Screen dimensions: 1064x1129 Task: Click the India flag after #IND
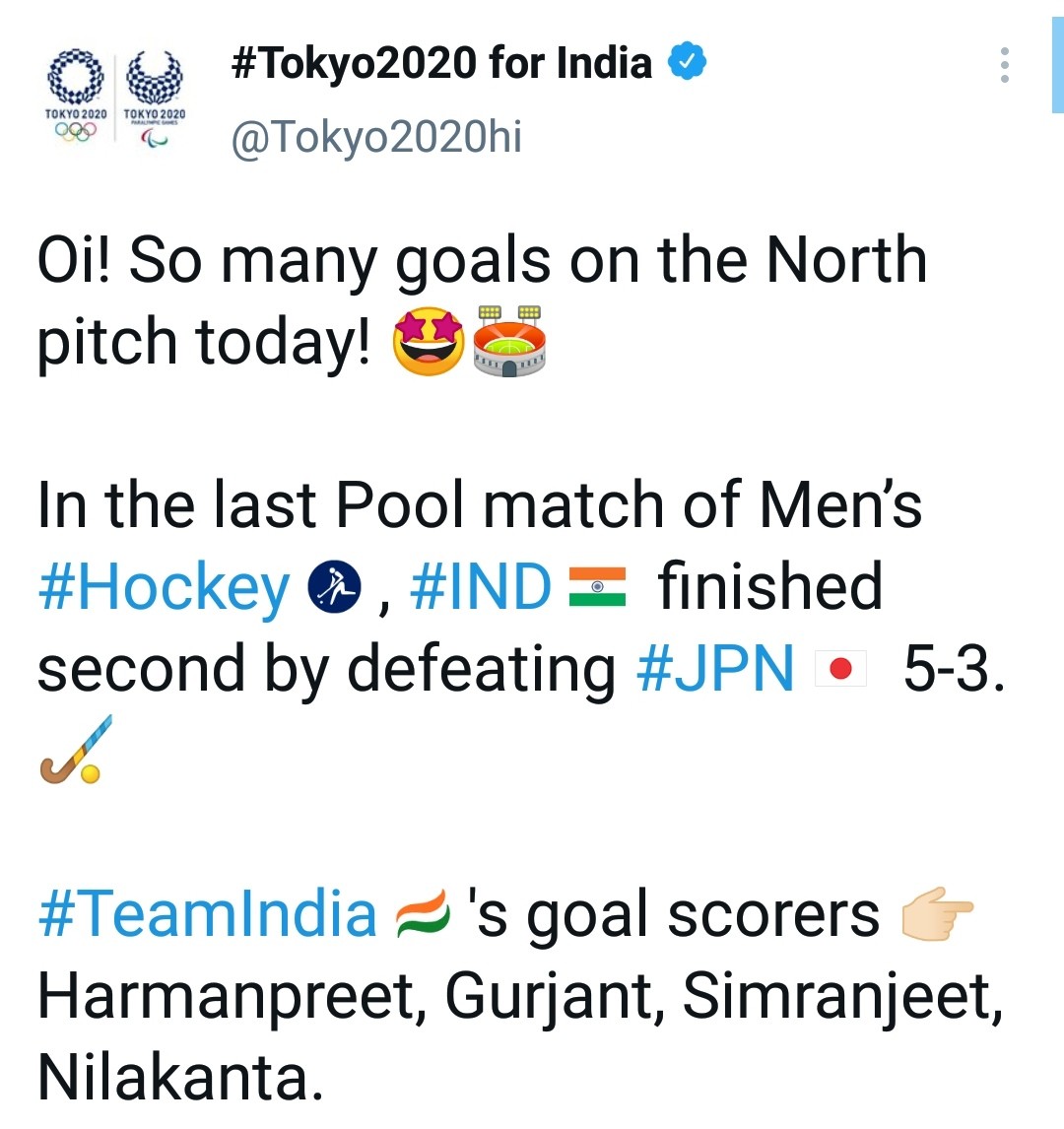coord(598,587)
